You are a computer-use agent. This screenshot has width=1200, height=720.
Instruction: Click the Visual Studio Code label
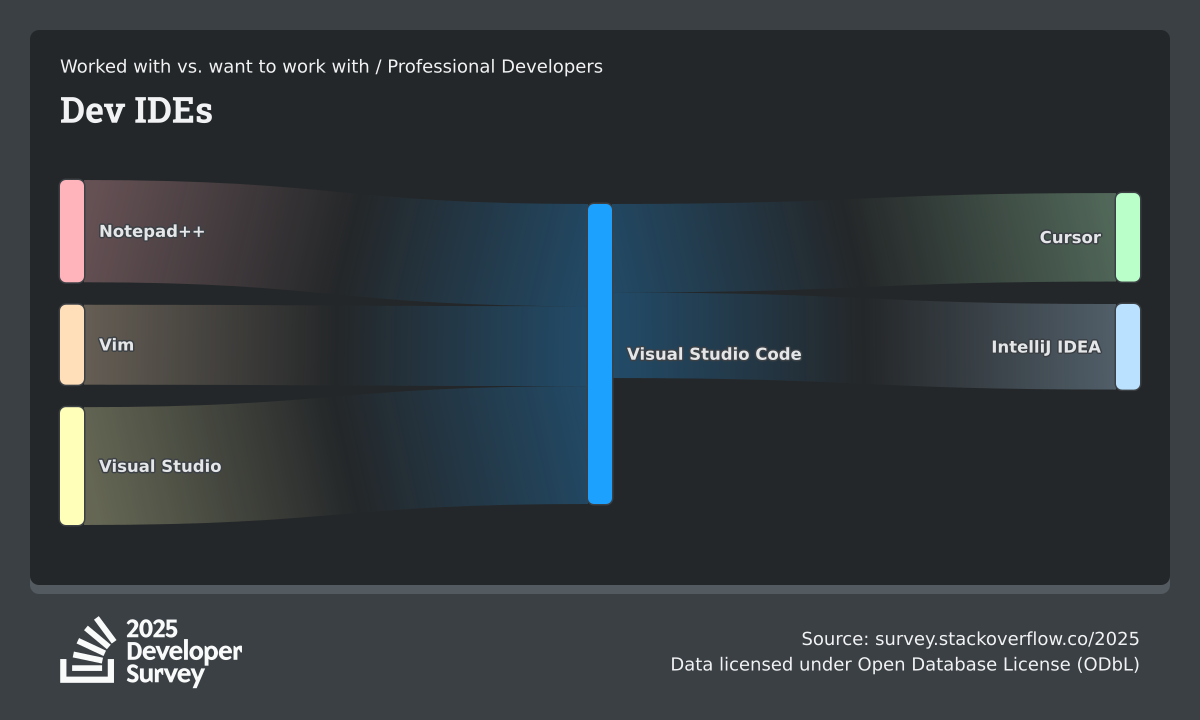[x=714, y=354]
